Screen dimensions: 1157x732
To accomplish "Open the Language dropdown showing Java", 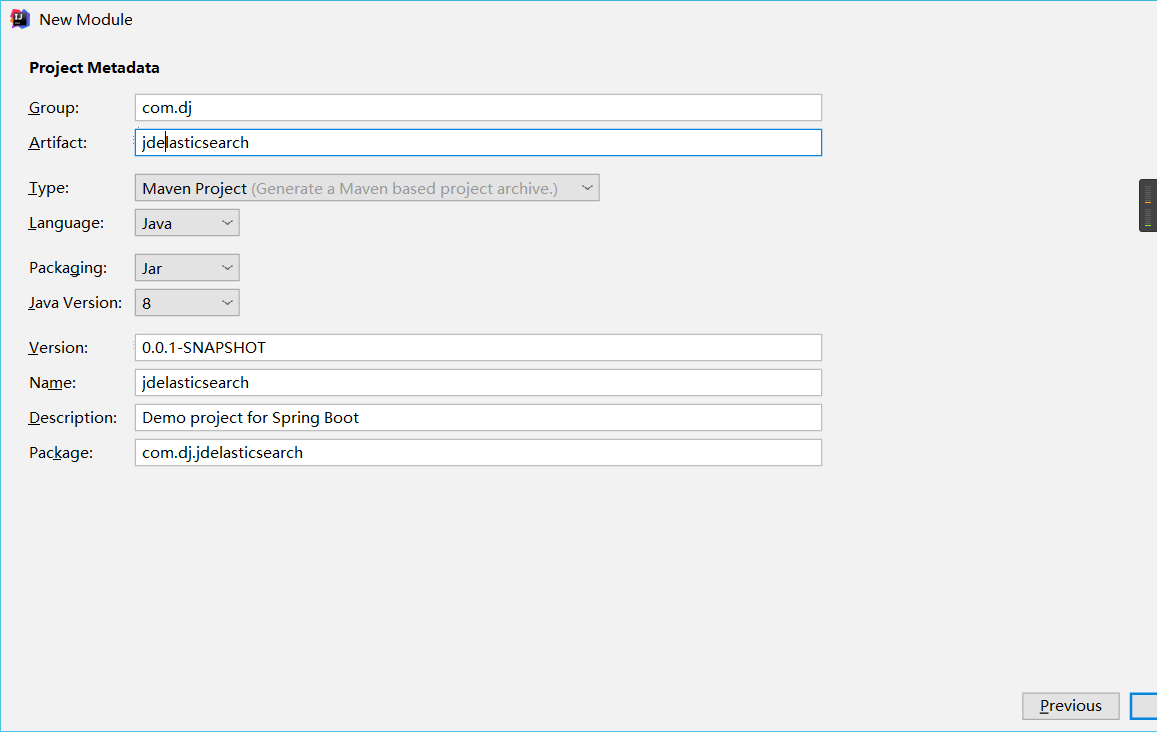I will pyautogui.click(x=187, y=223).
